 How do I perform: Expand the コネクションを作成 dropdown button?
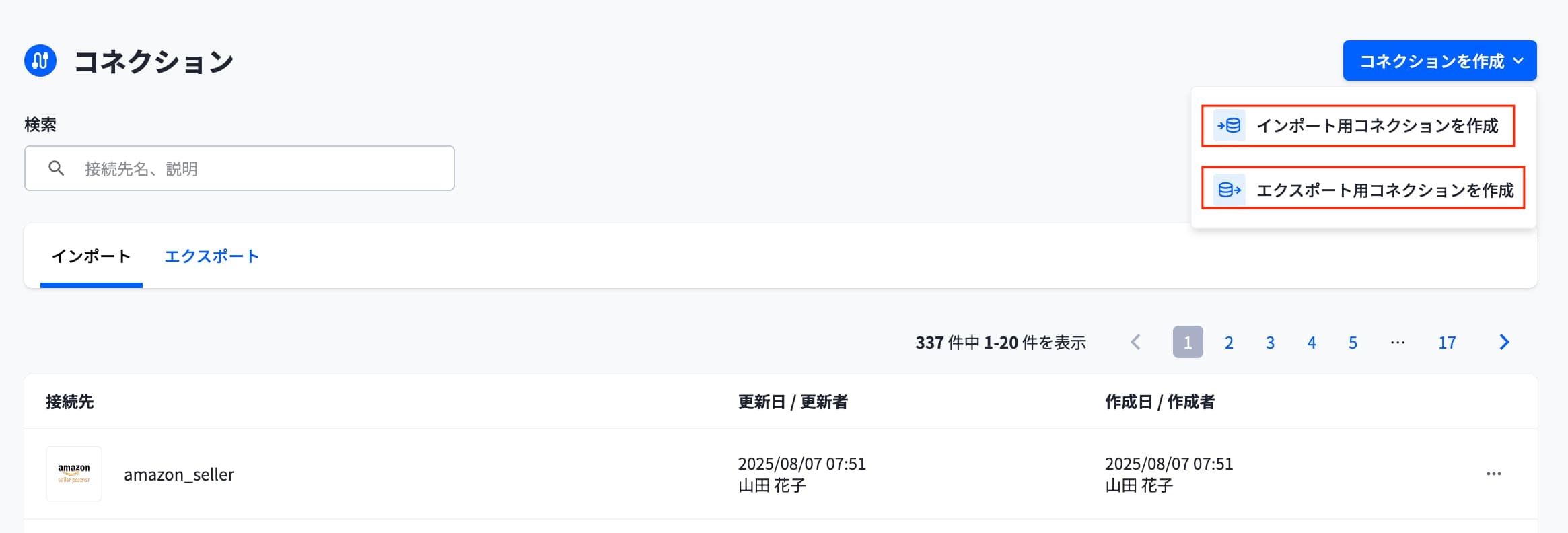[1439, 61]
